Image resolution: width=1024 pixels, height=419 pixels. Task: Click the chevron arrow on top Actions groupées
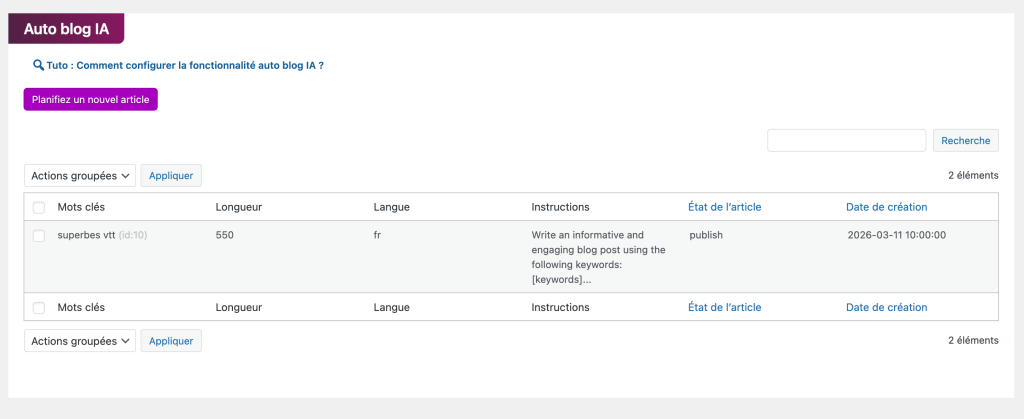(126, 176)
